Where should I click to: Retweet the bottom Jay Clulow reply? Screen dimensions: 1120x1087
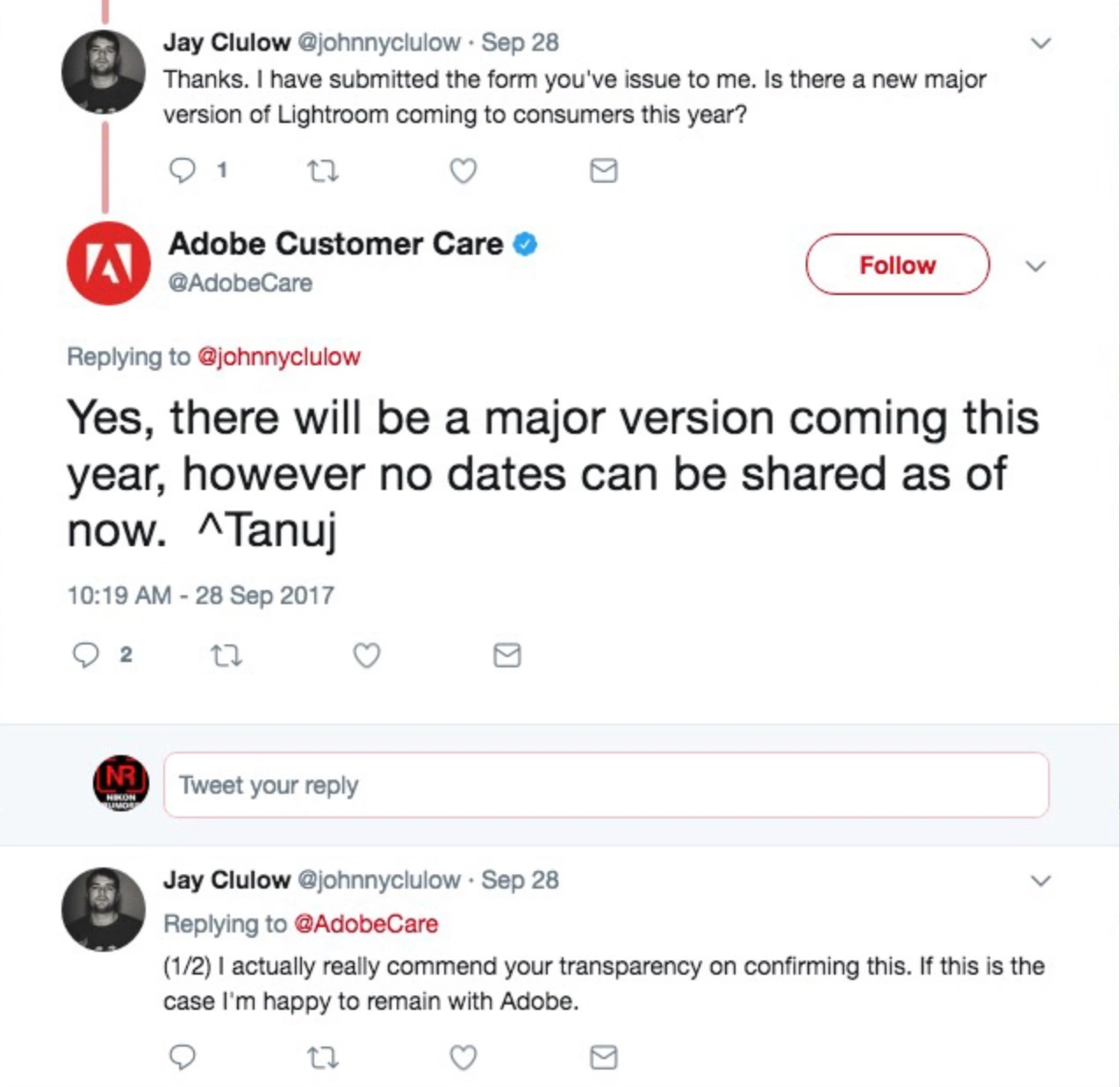click(323, 1058)
